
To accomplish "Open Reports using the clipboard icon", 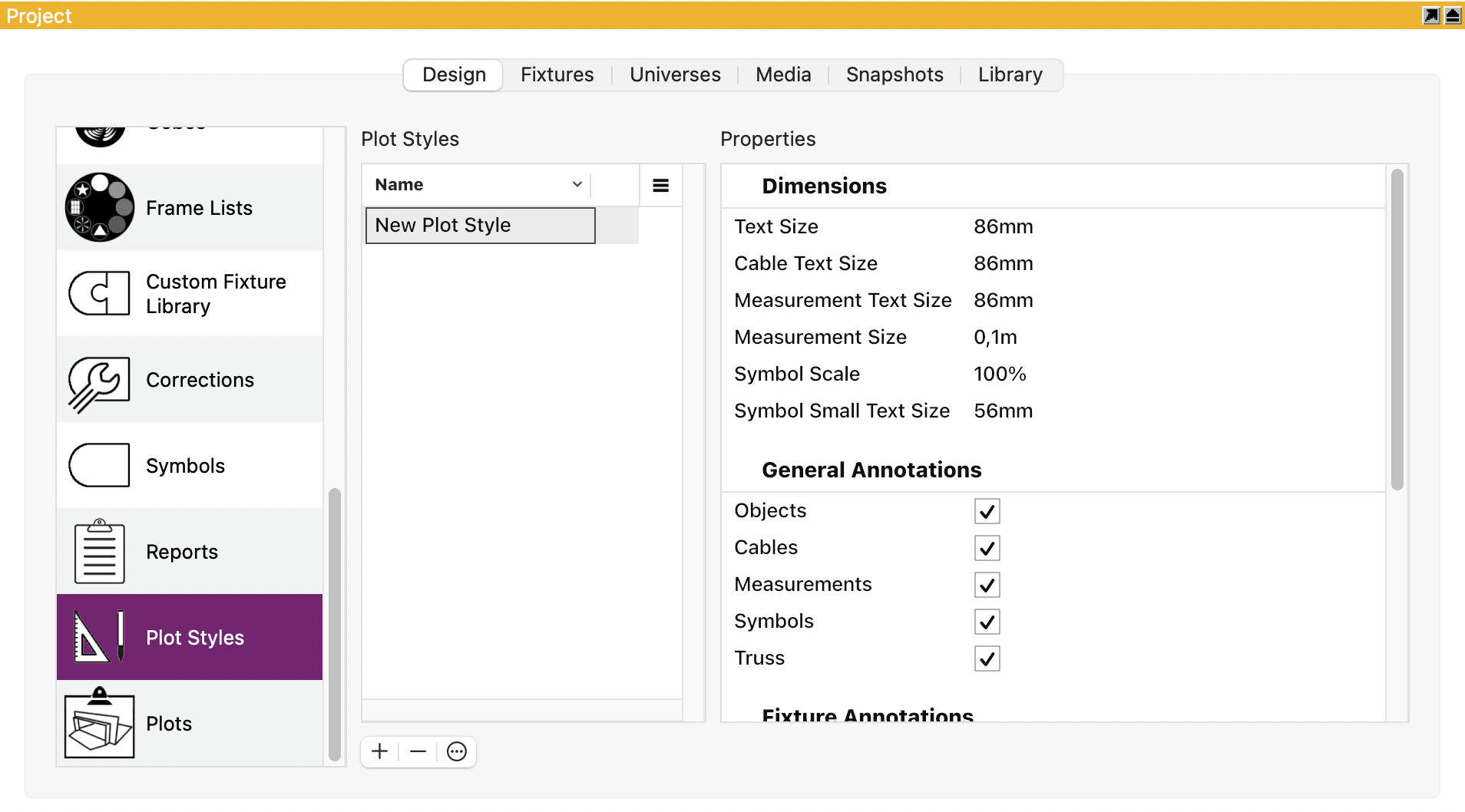I will pyautogui.click(x=100, y=551).
